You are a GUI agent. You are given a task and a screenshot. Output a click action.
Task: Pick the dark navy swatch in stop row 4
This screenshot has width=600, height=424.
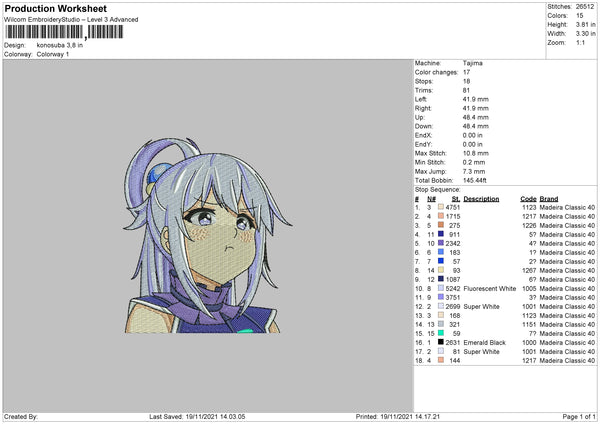click(441, 234)
